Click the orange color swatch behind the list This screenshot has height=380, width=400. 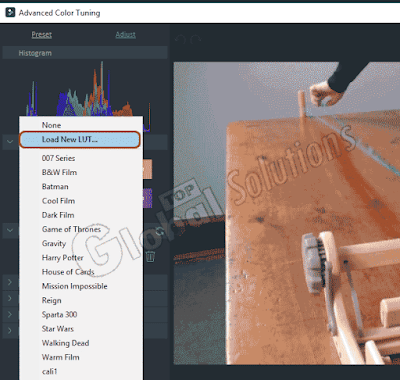[x=147, y=169]
